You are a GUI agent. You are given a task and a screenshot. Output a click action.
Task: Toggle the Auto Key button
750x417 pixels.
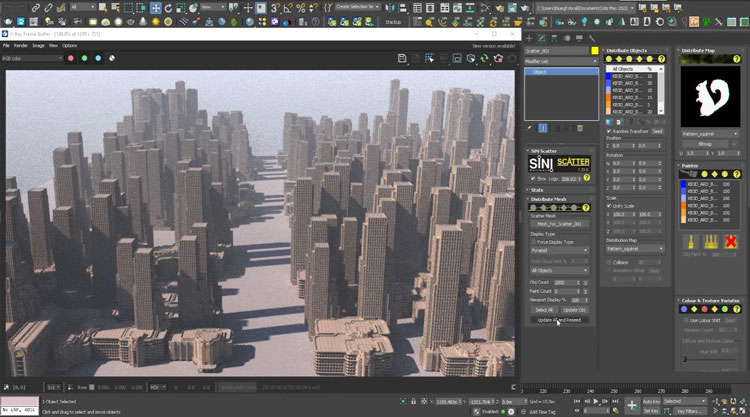click(x=651, y=401)
